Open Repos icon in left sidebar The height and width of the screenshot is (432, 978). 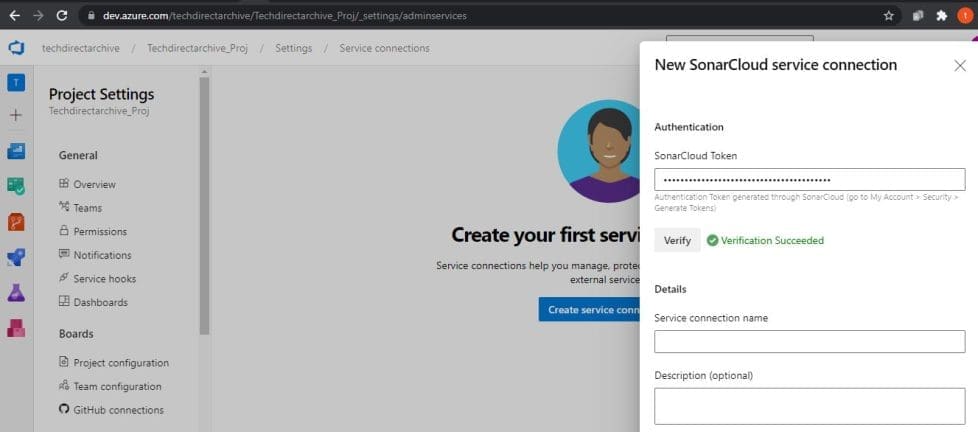pos(16,222)
